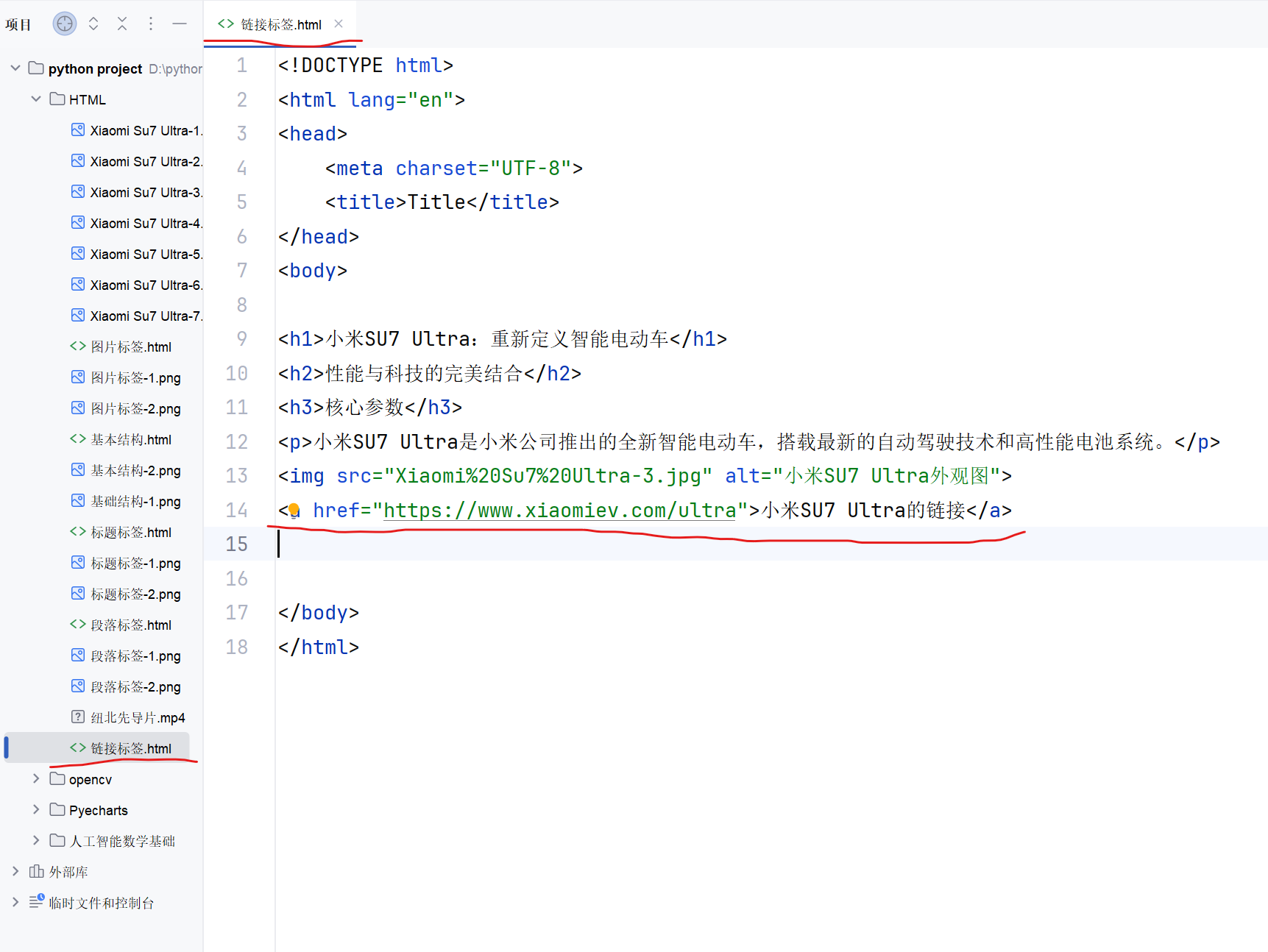Image resolution: width=1268 pixels, height=952 pixels.
Task: Collapse the HTML folder
Action: 35,99
